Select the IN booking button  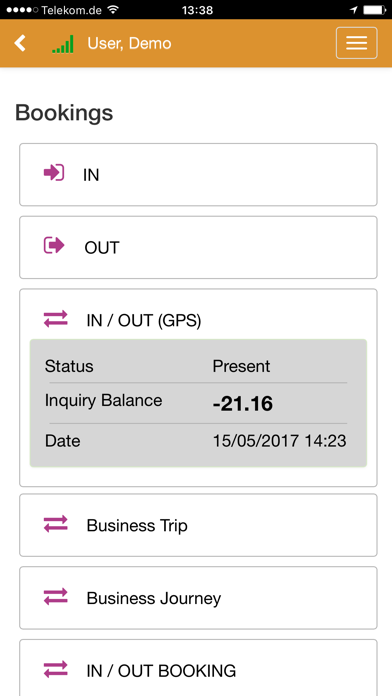click(198, 174)
